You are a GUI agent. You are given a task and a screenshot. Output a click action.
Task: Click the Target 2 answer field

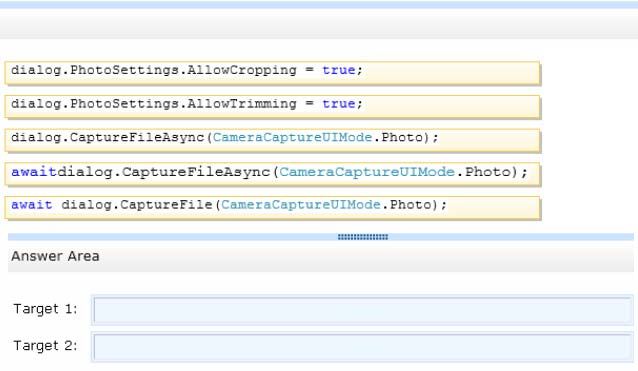(363, 347)
